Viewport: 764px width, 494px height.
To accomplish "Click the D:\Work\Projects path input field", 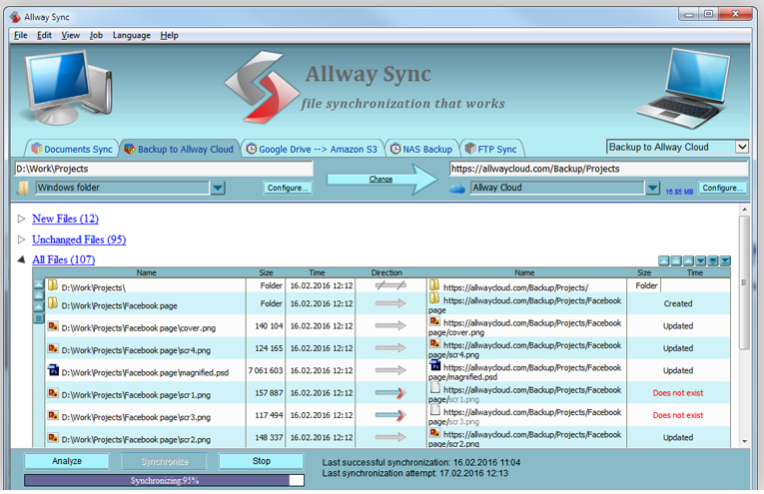I will pos(163,169).
